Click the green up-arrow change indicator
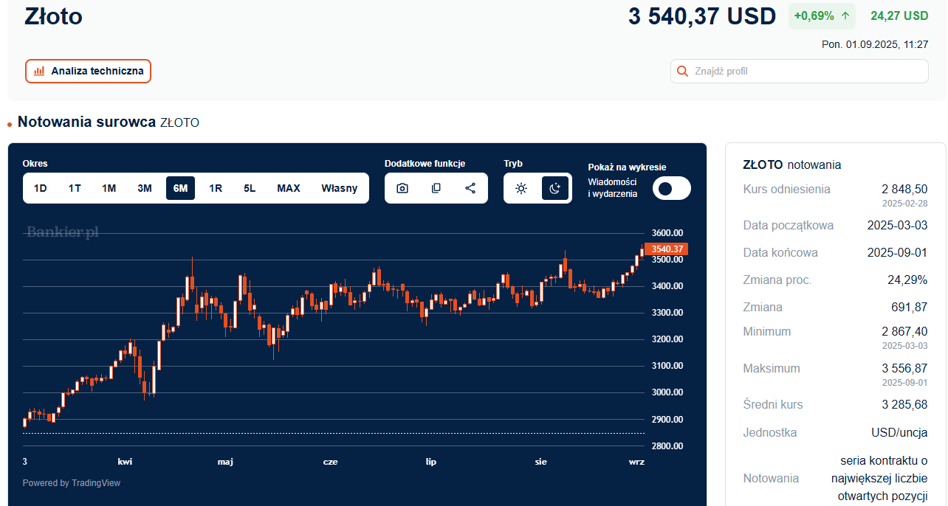Viewport: 948px width, 506px height. pos(845,16)
